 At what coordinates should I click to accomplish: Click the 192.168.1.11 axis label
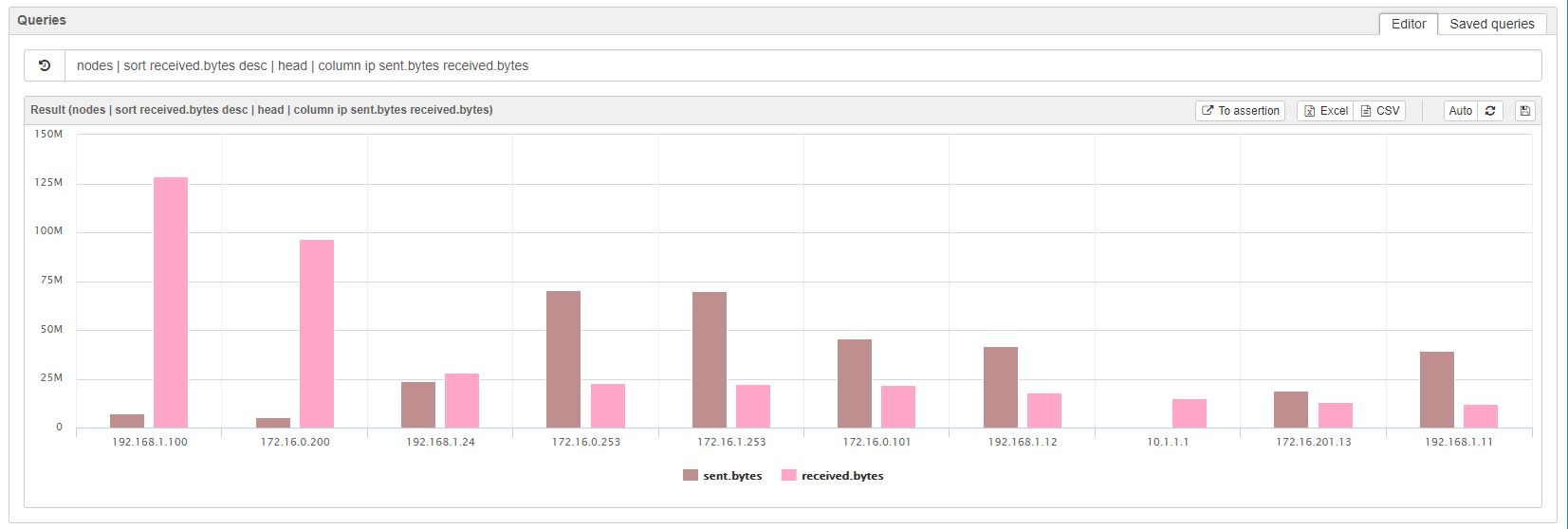point(1459,442)
